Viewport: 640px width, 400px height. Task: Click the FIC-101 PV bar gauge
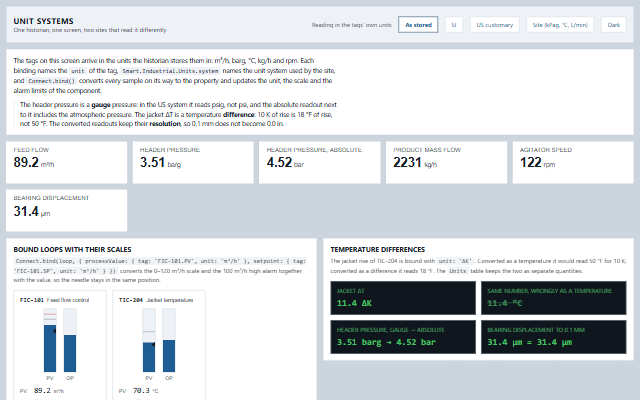point(50,340)
